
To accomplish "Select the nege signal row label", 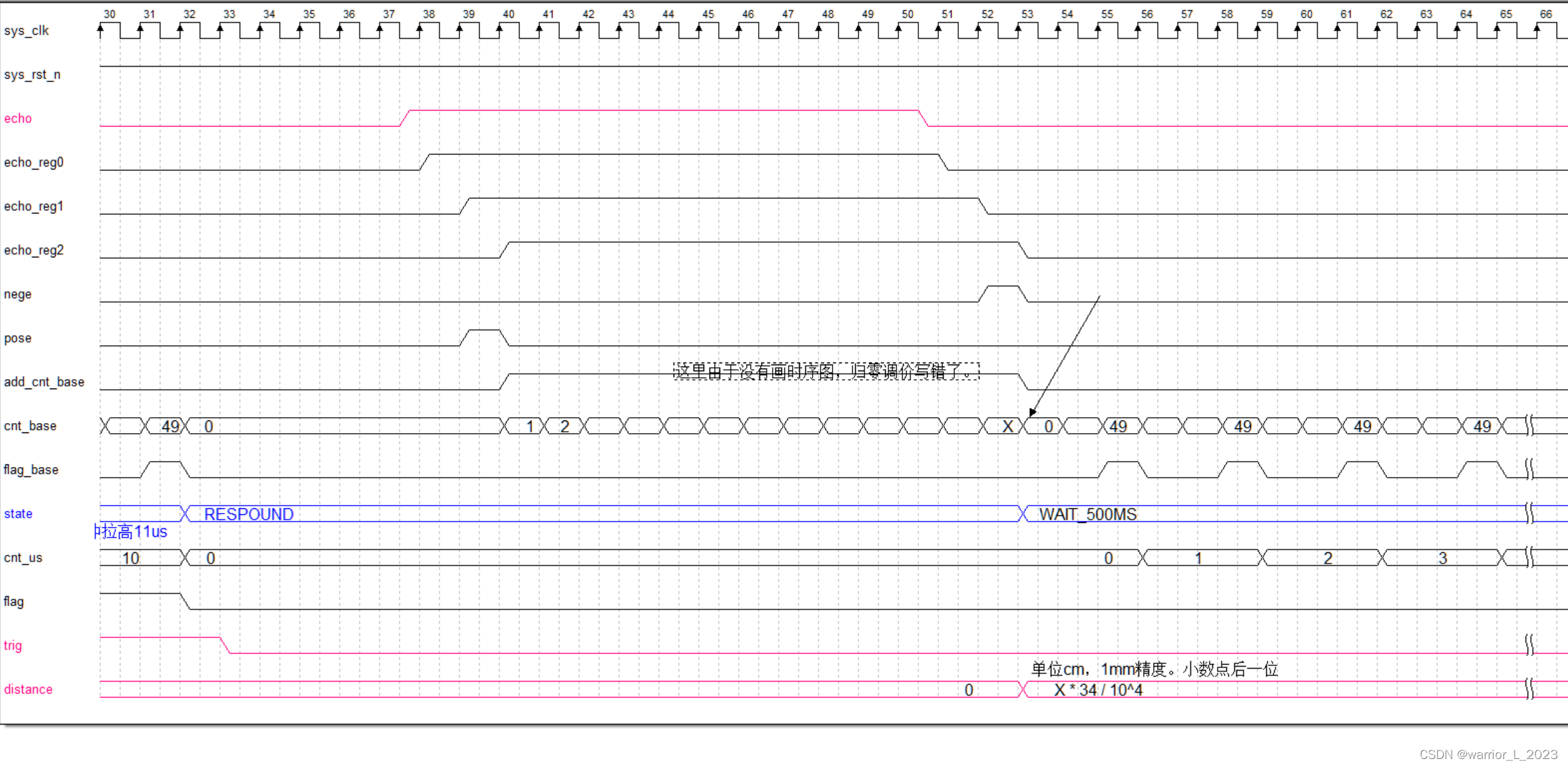I will (18, 294).
